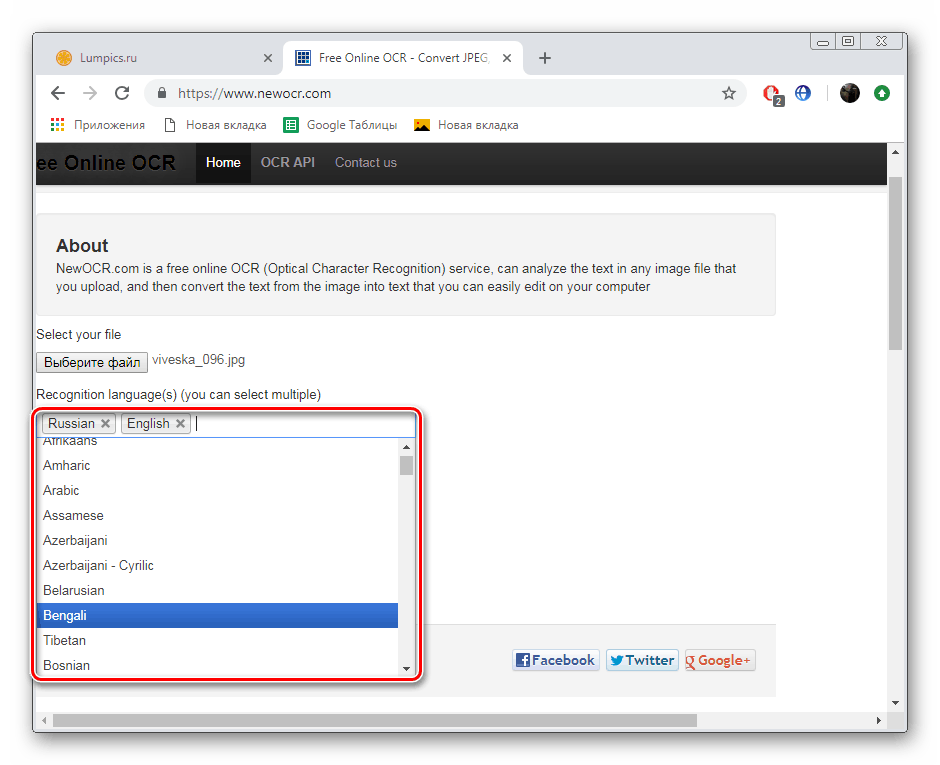Share on Google+

coord(719,660)
